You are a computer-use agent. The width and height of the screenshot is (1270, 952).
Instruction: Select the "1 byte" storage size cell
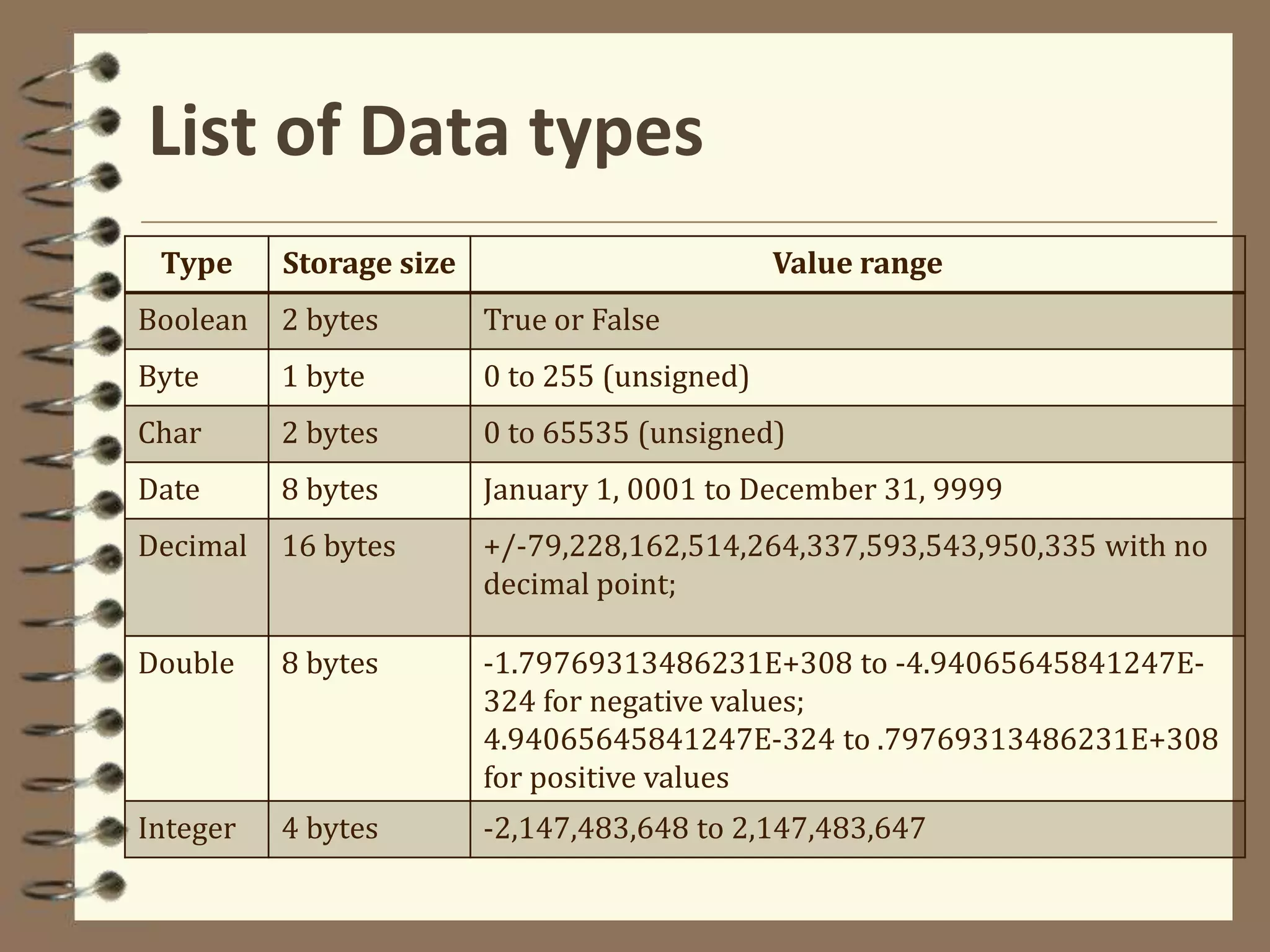click(x=323, y=377)
